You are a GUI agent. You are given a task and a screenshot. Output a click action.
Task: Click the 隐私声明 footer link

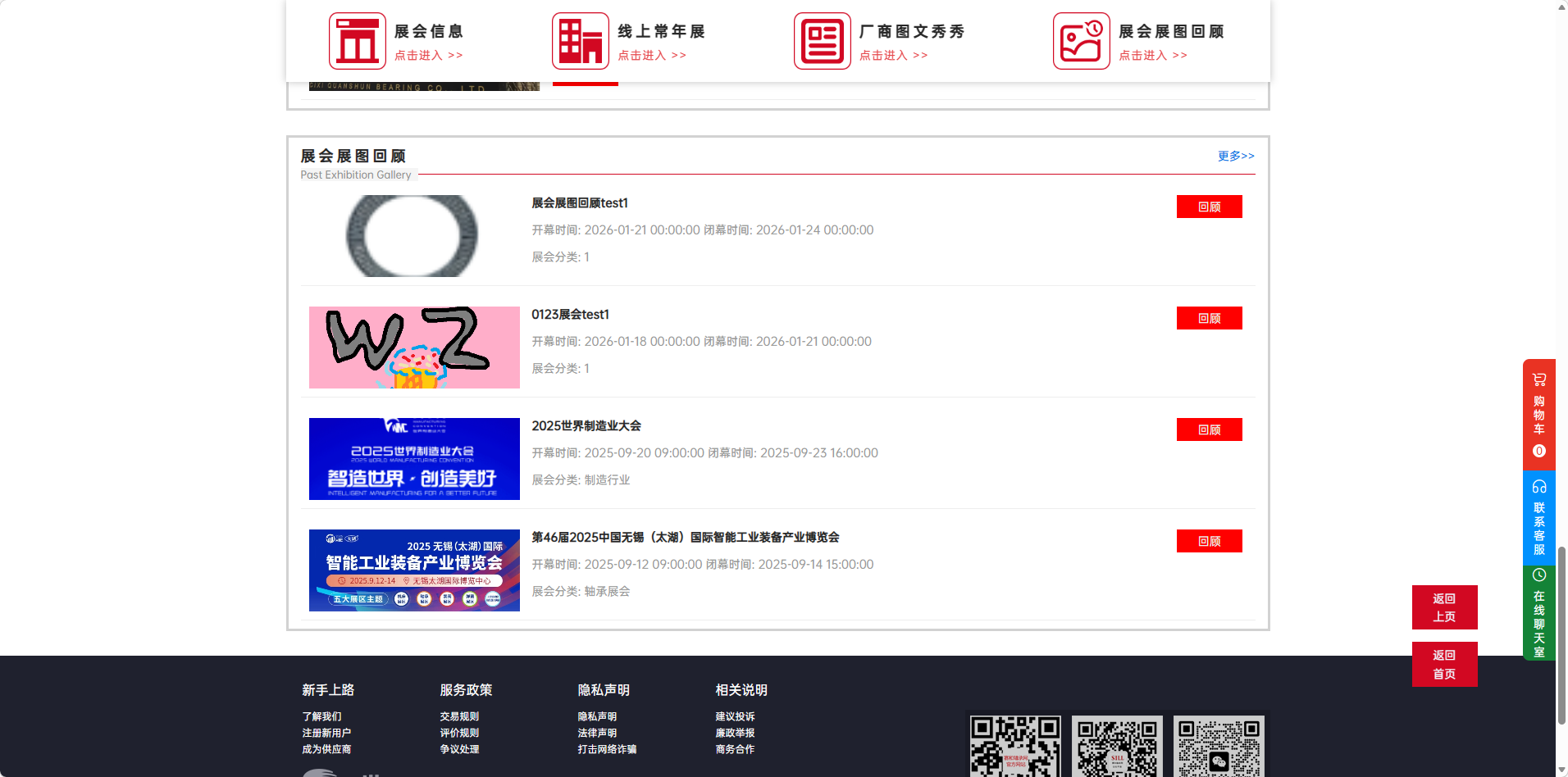pyautogui.click(x=596, y=716)
